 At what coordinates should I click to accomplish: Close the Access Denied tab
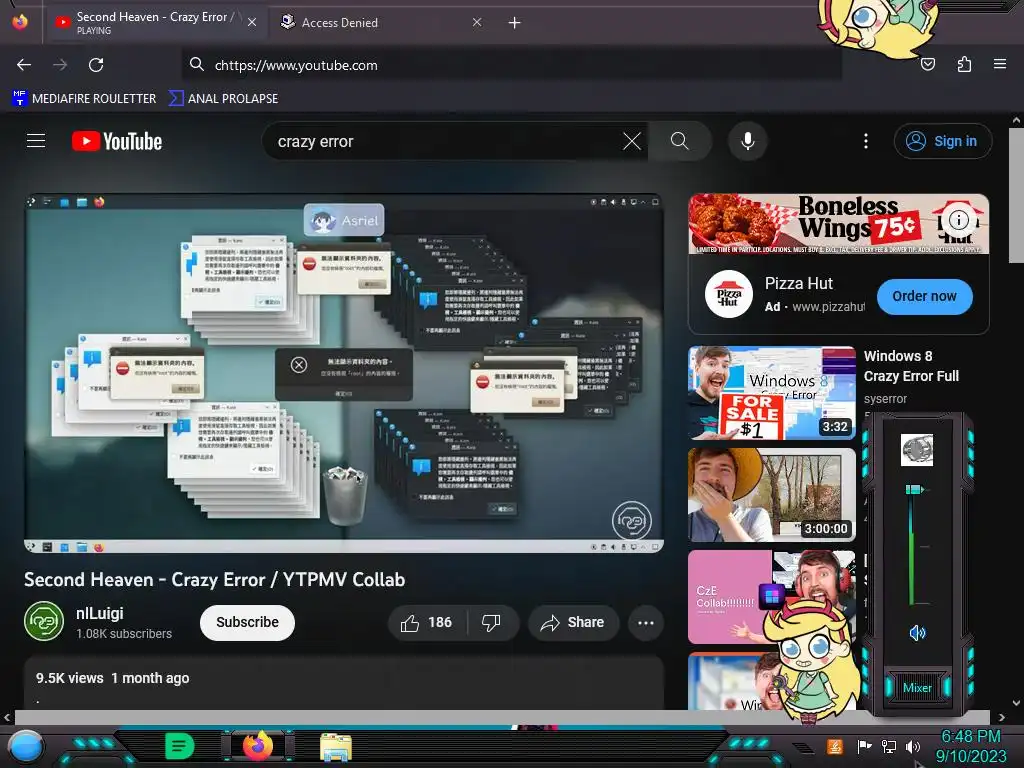[477, 22]
